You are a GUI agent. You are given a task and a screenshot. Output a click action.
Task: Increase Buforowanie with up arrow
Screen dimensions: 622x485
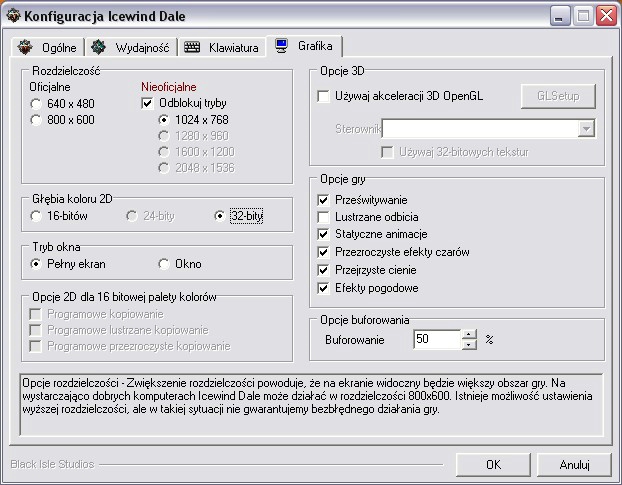tap(469, 334)
